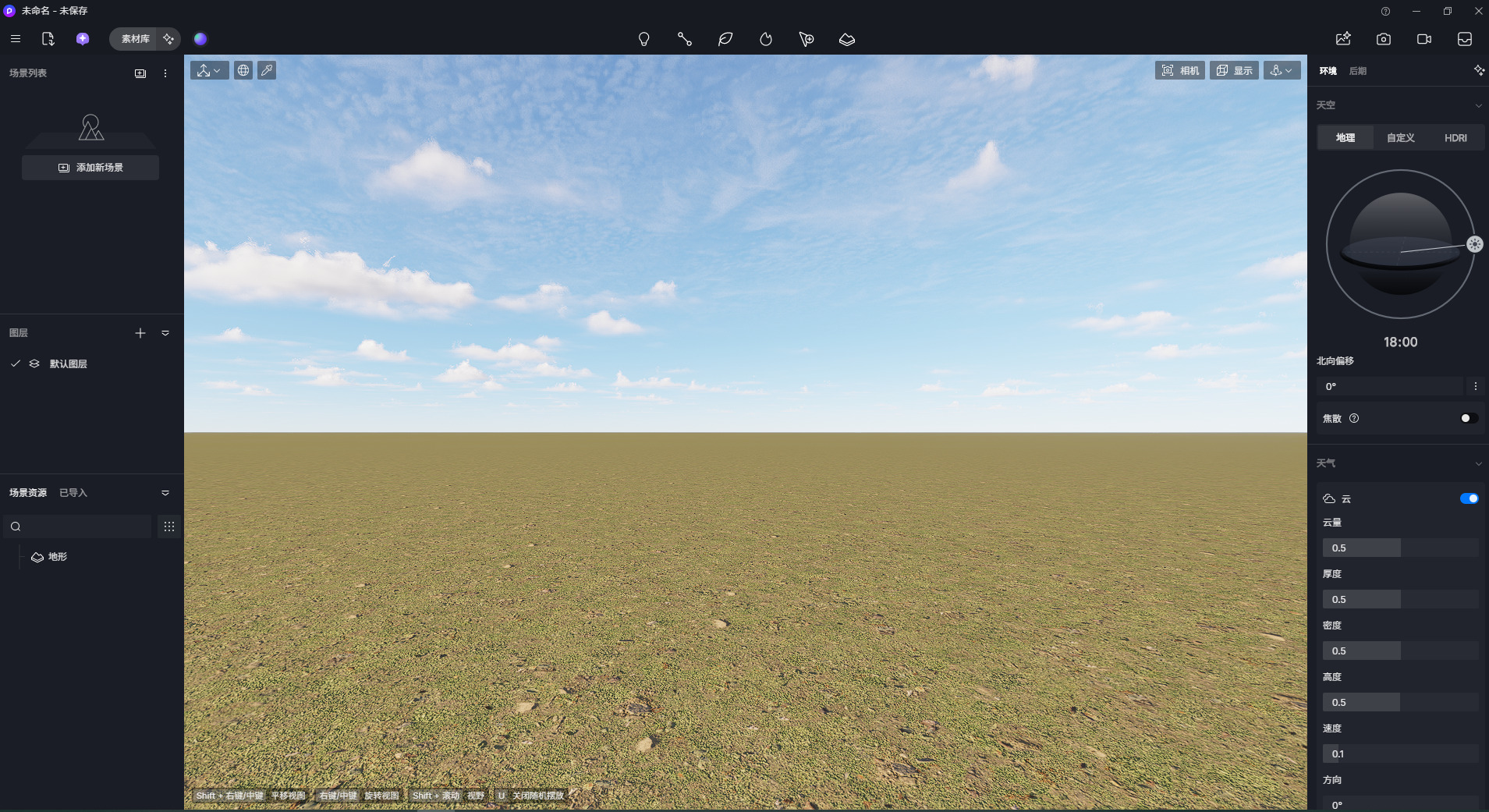Click the globe icon in viewport
Viewport: 1489px width, 812px height.
243,70
